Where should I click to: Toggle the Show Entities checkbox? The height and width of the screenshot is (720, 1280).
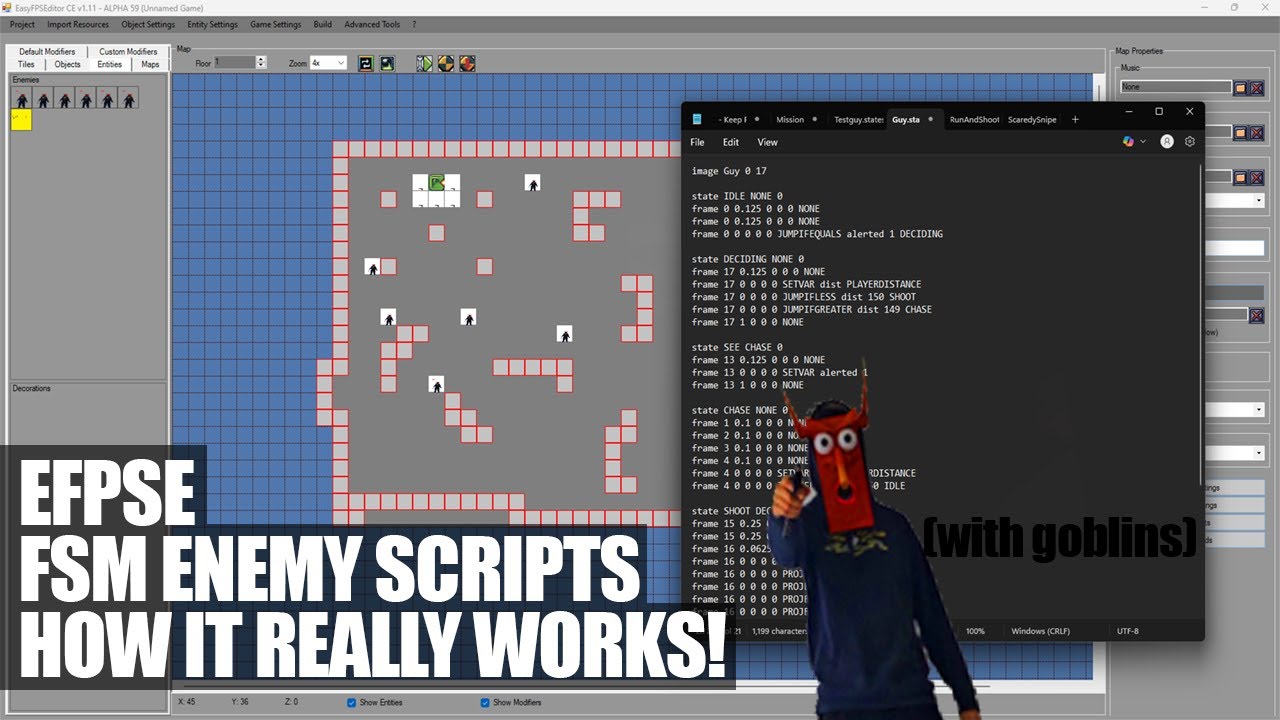(x=351, y=702)
